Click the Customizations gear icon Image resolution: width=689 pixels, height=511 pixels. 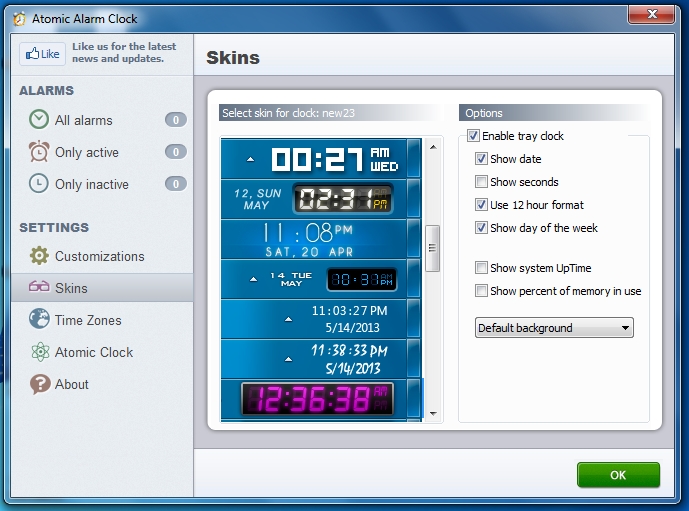39,256
